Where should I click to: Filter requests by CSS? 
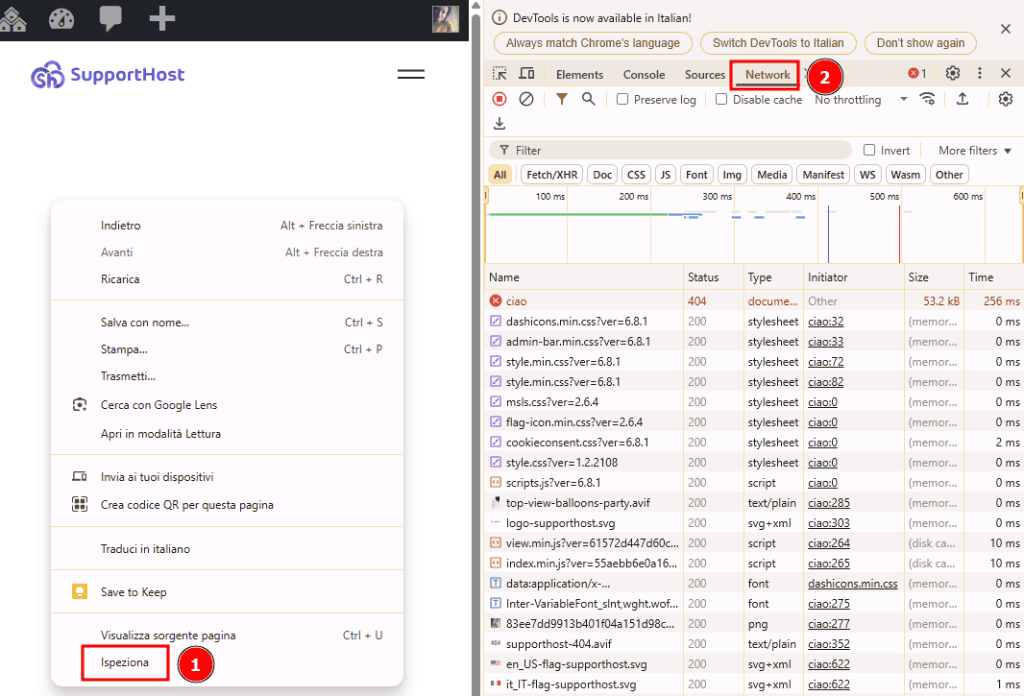tap(636, 174)
